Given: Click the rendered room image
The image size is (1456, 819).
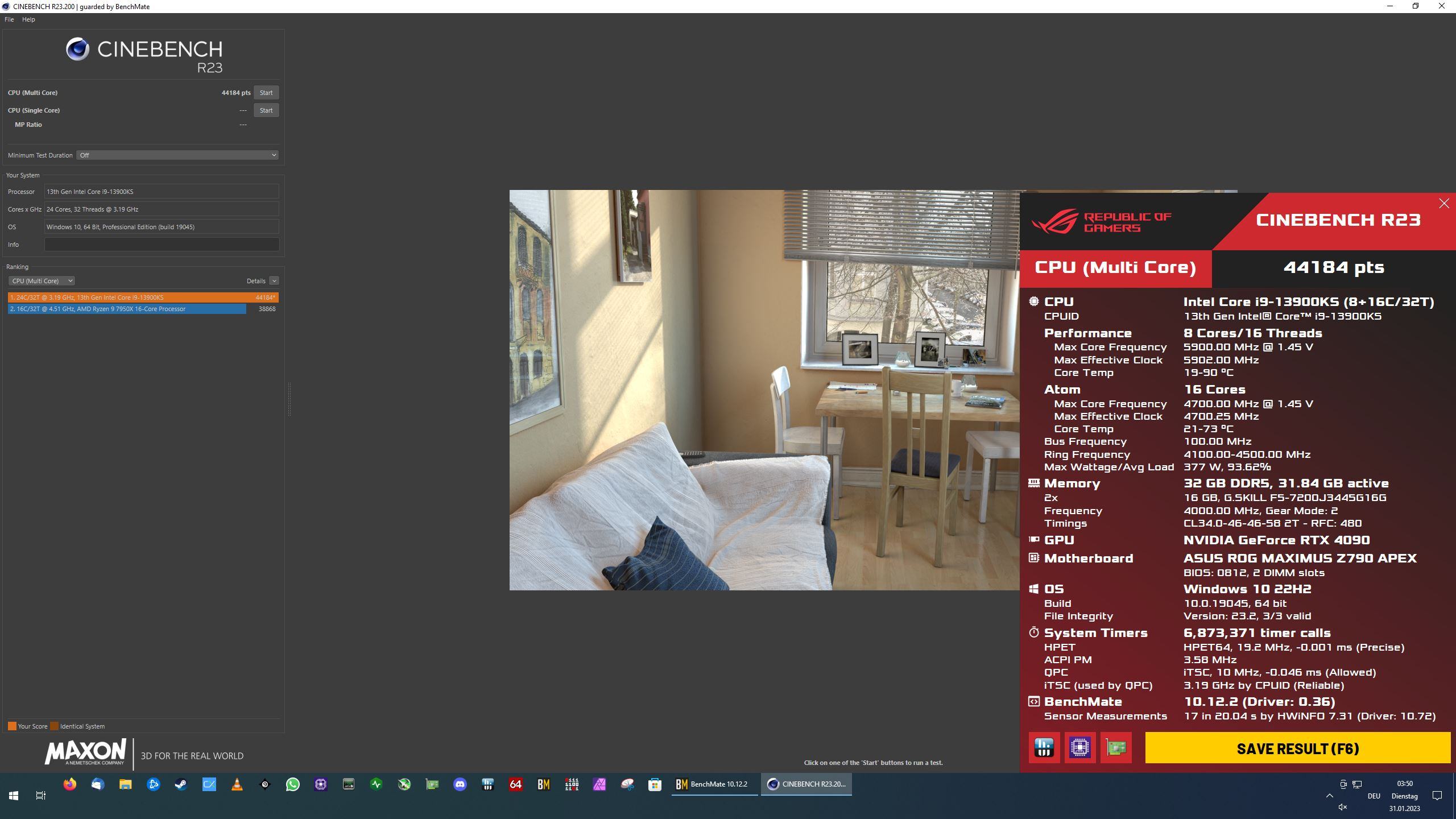Looking at the screenshot, I should point(764,390).
